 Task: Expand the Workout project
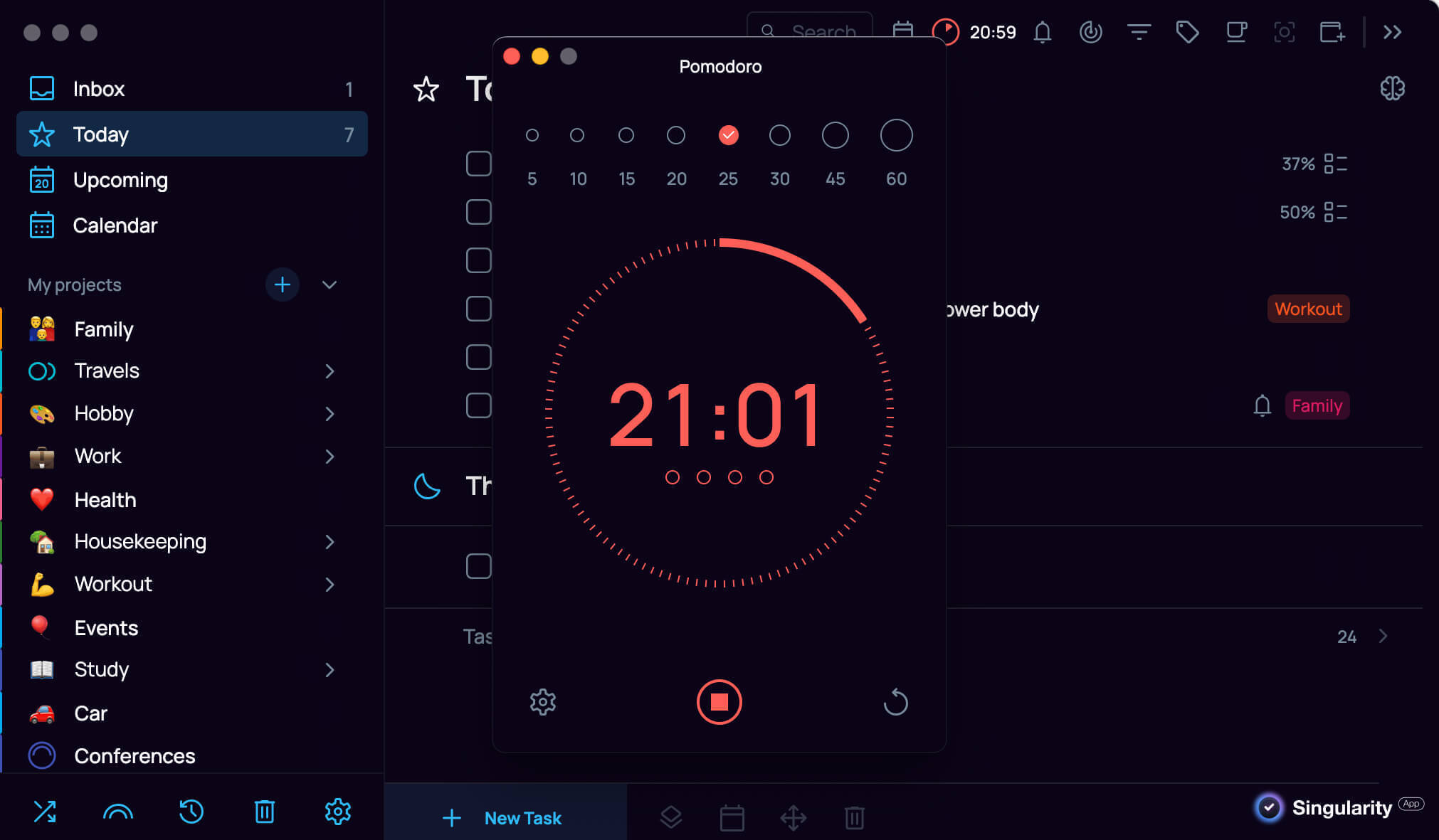coord(330,585)
